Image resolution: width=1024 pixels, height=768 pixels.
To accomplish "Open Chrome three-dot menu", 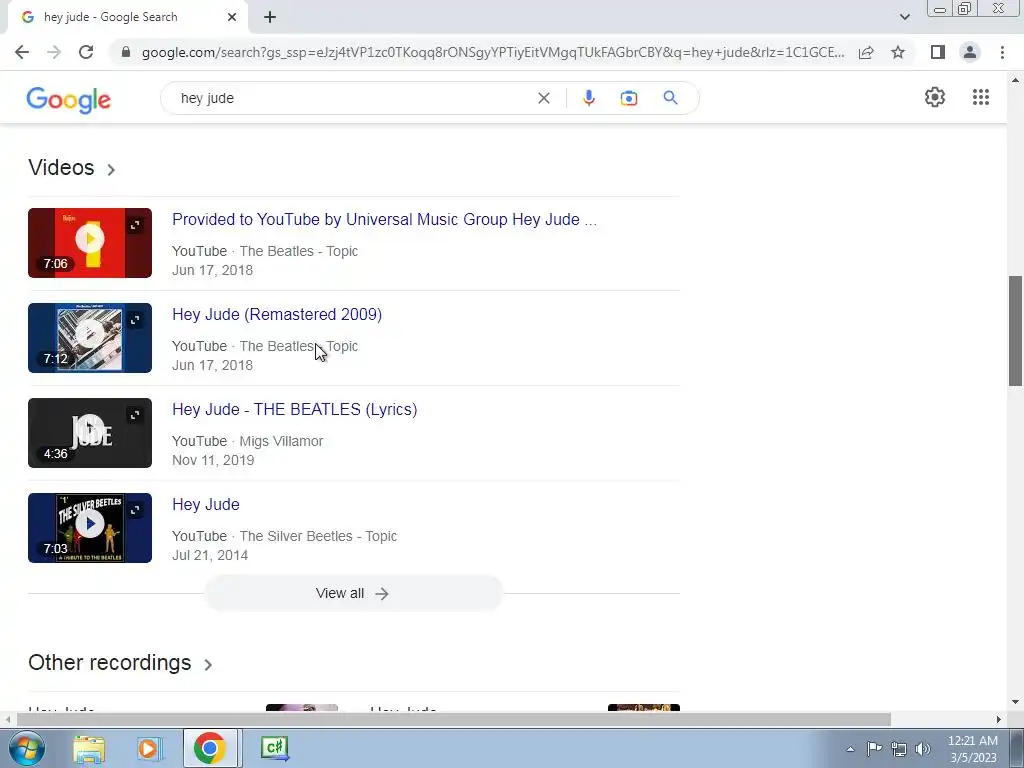I will (x=1002, y=52).
